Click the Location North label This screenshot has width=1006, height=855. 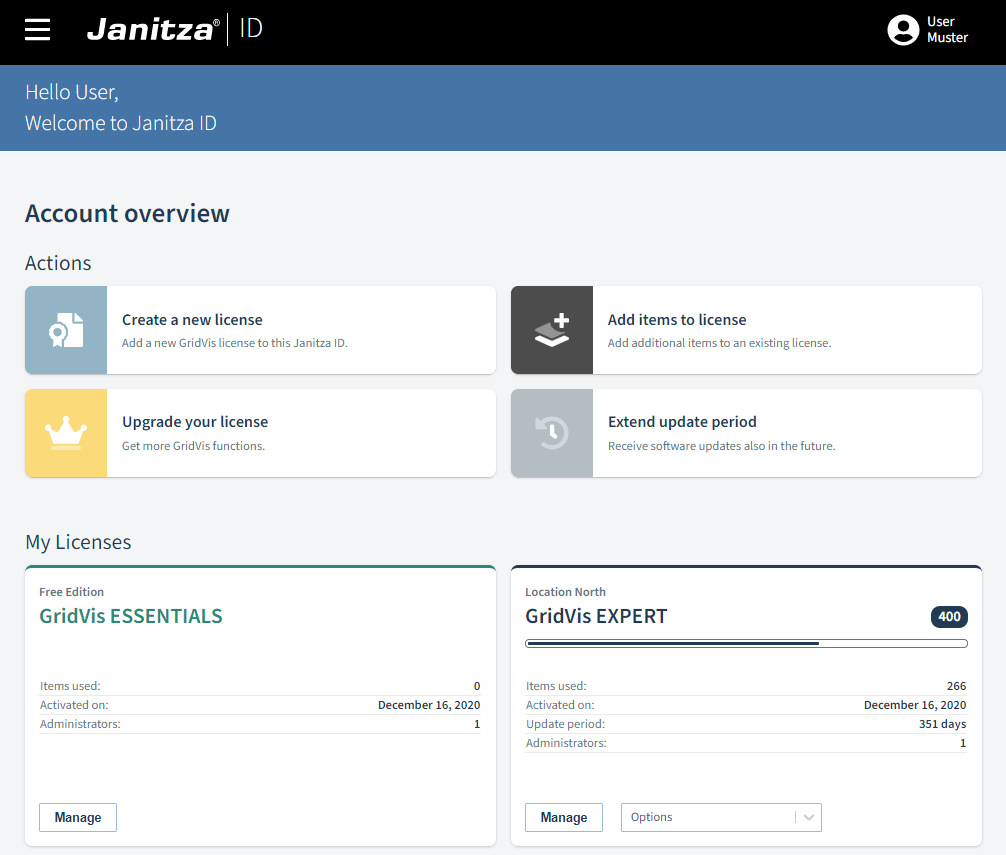(x=565, y=592)
